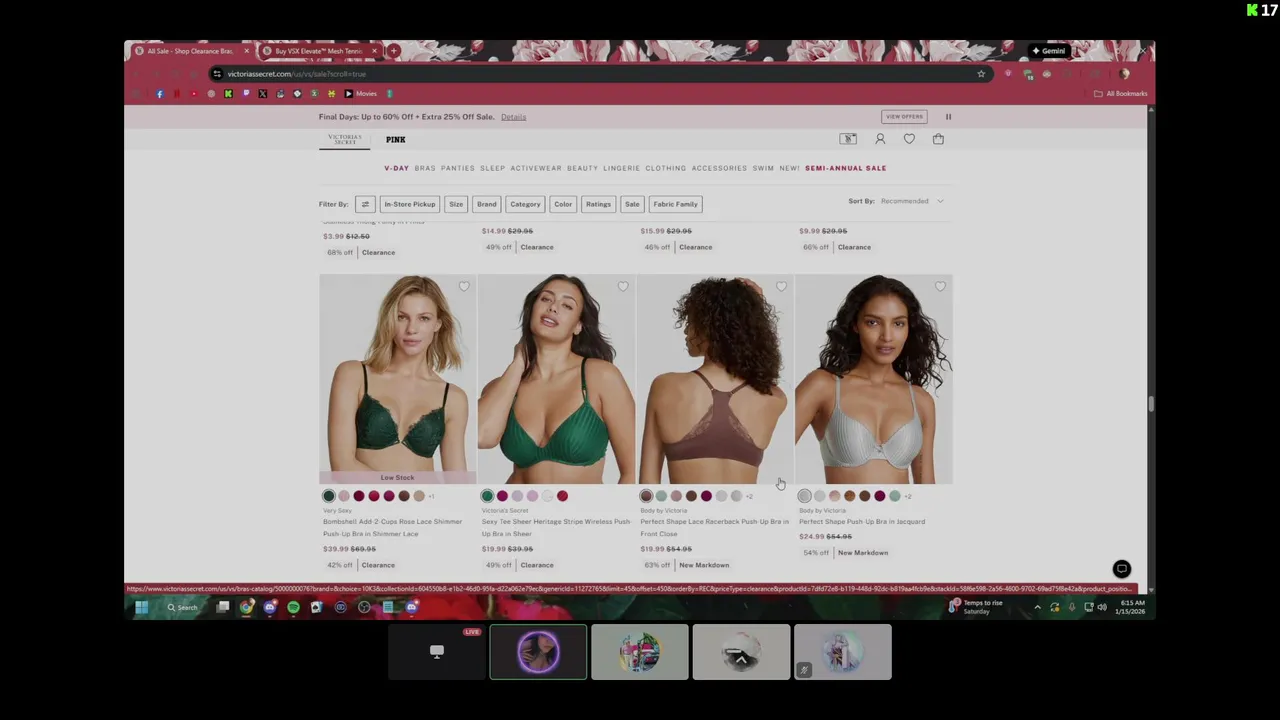Select the green swatch on Bombshell bra

pyautogui.click(x=329, y=496)
